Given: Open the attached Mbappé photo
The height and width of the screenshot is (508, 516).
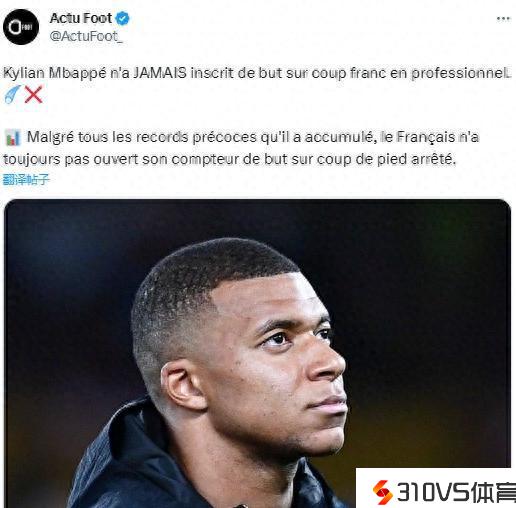Looking at the screenshot, I should 257,353.
